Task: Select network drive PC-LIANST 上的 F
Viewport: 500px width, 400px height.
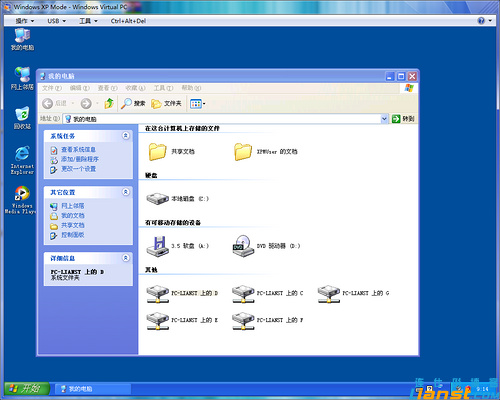Action: 268,320
